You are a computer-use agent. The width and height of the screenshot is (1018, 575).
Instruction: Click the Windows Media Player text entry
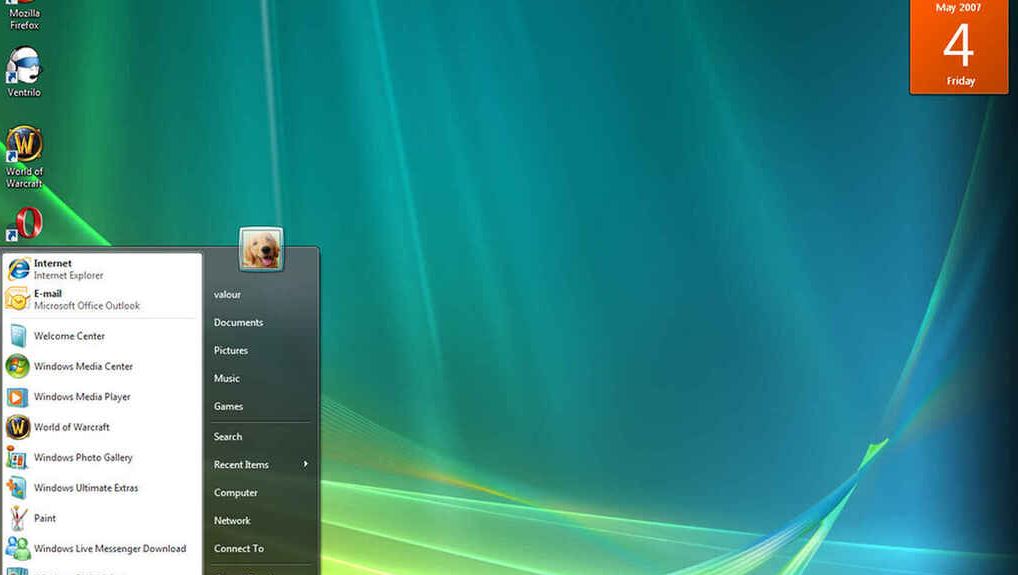click(82, 397)
